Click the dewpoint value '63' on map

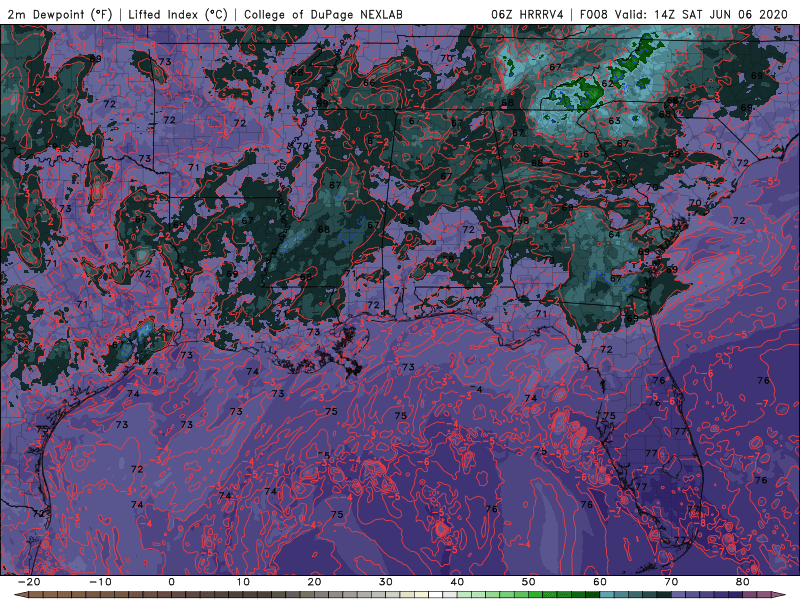[x=614, y=121]
